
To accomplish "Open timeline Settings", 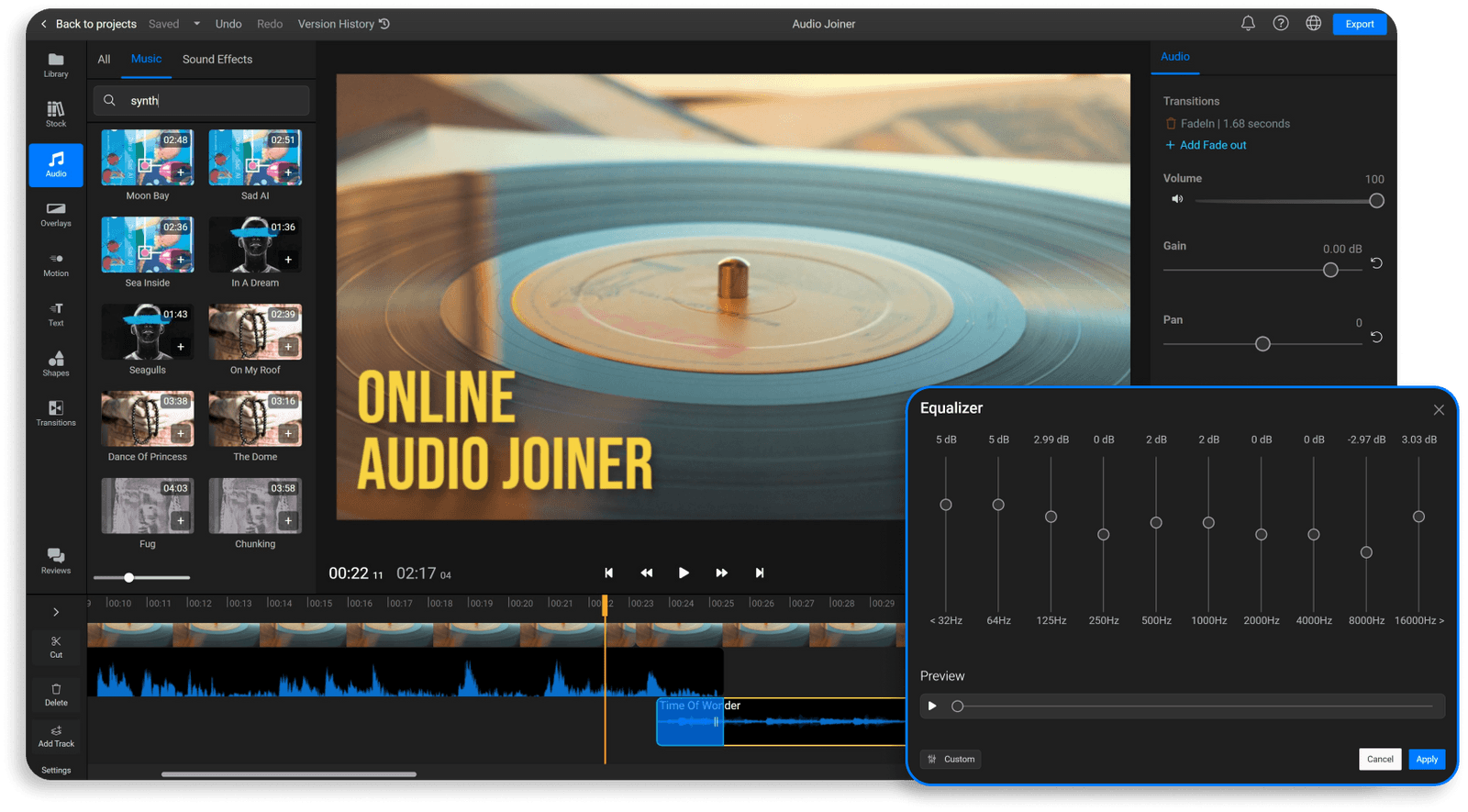I will point(56,770).
